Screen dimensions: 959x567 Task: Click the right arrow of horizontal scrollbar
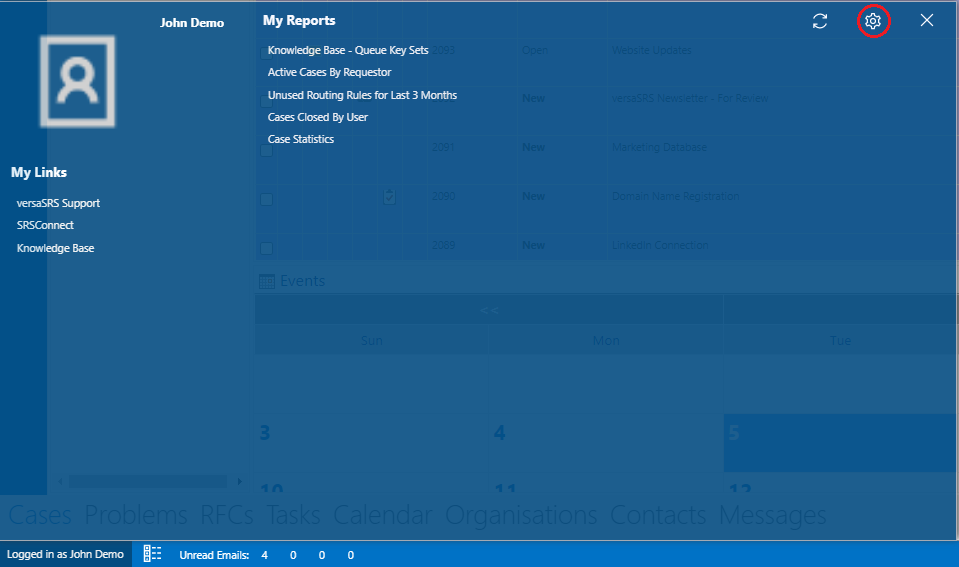[x=239, y=482]
